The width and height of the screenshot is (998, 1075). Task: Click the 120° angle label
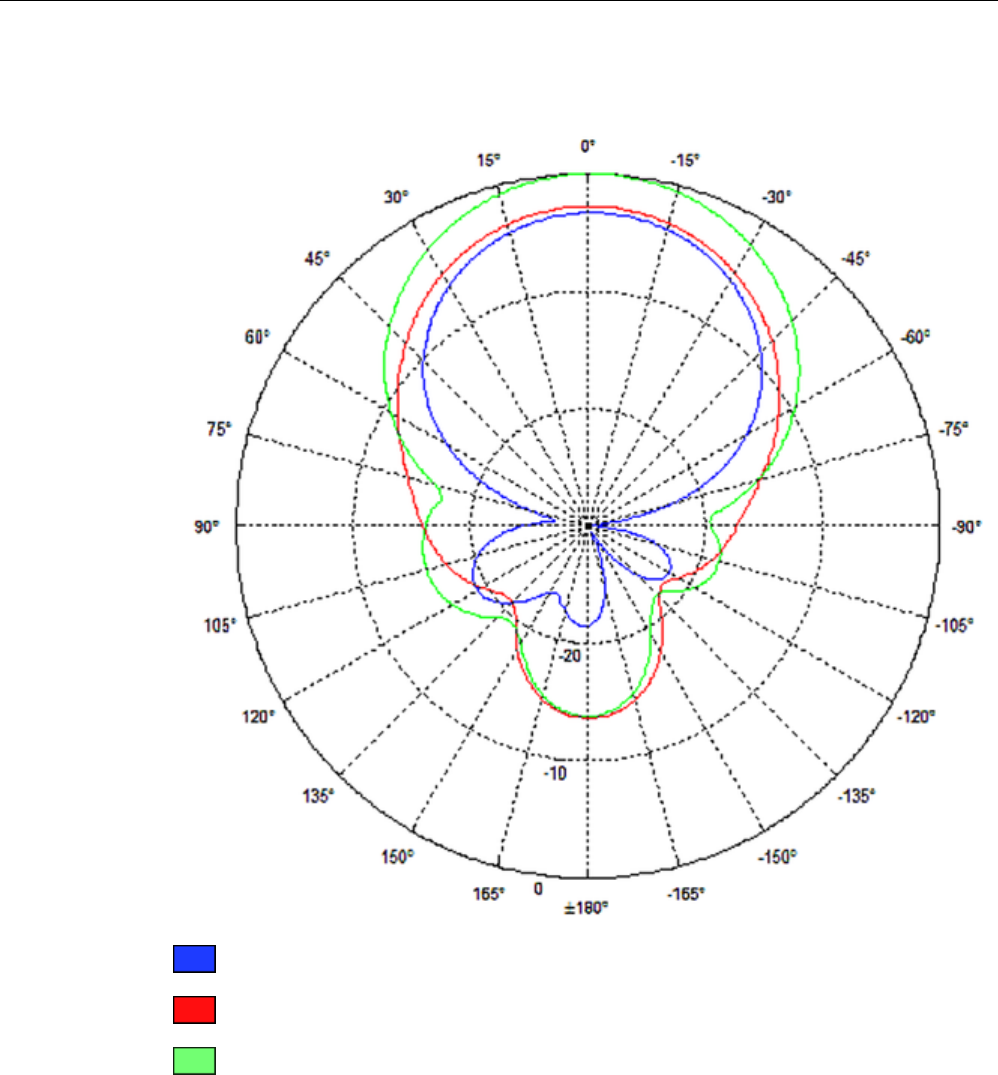point(258,717)
